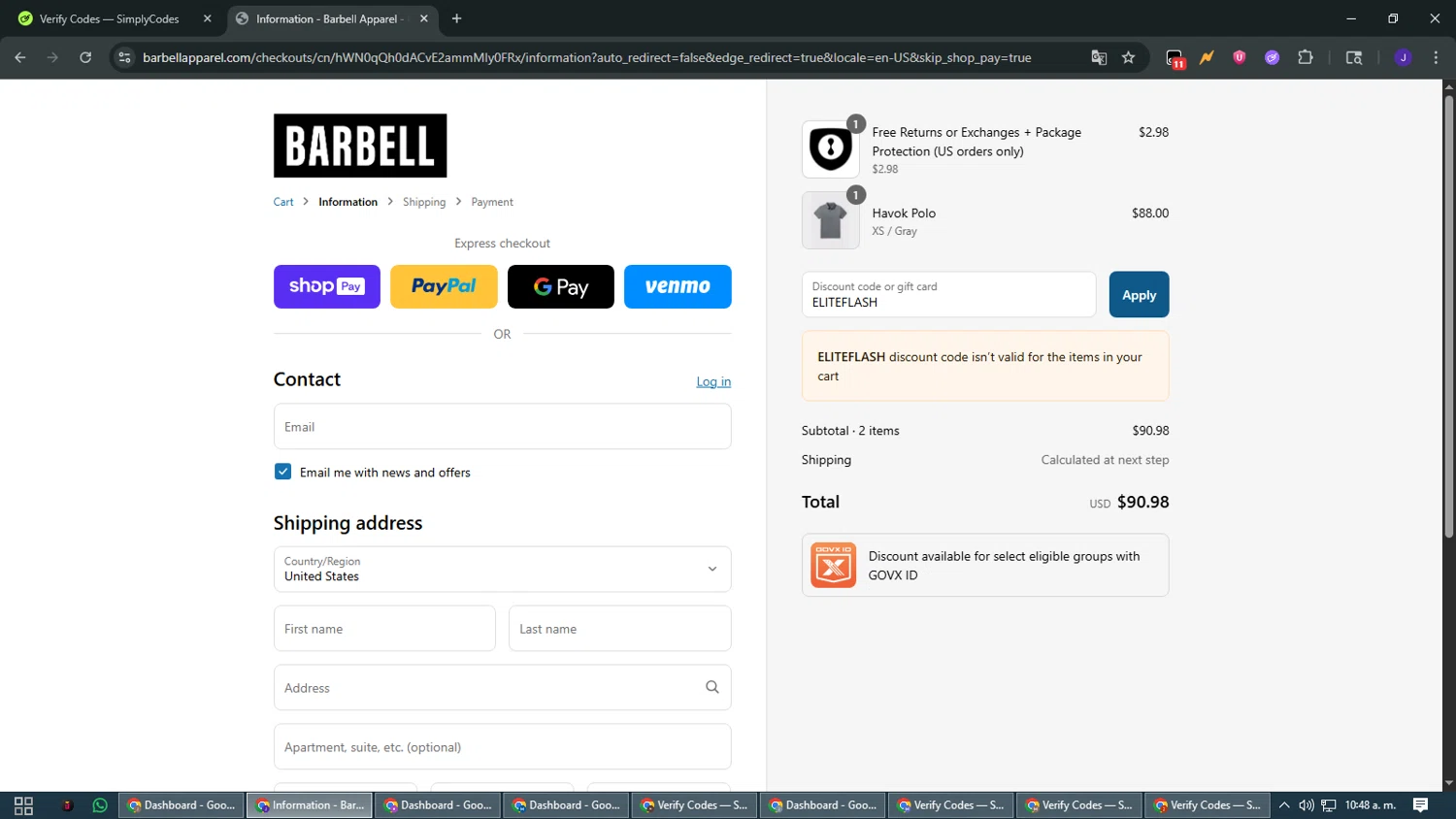The width and height of the screenshot is (1456, 819).
Task: Click the discount code field with ELITEFLASH
Action: [948, 294]
